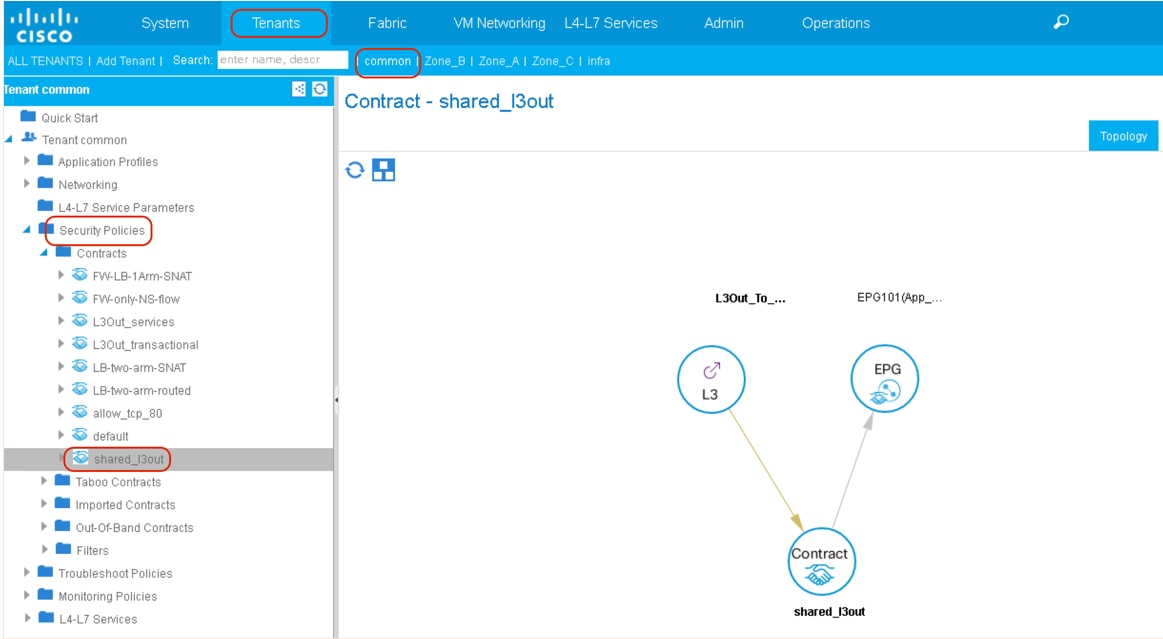Select the Troubleshoot Policies tree item
The height and width of the screenshot is (639, 1163).
pos(115,574)
